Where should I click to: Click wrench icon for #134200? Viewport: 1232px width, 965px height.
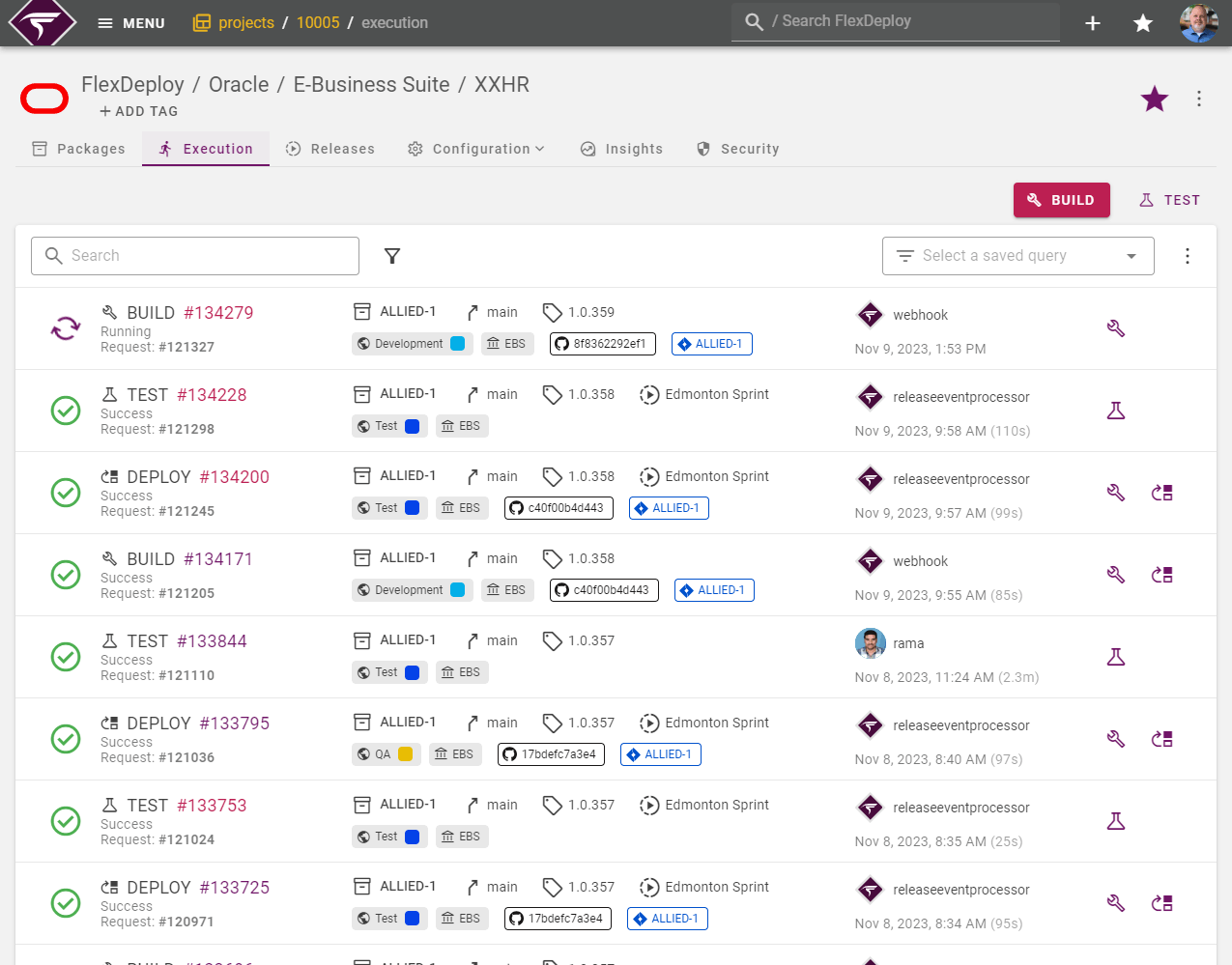click(x=1116, y=493)
